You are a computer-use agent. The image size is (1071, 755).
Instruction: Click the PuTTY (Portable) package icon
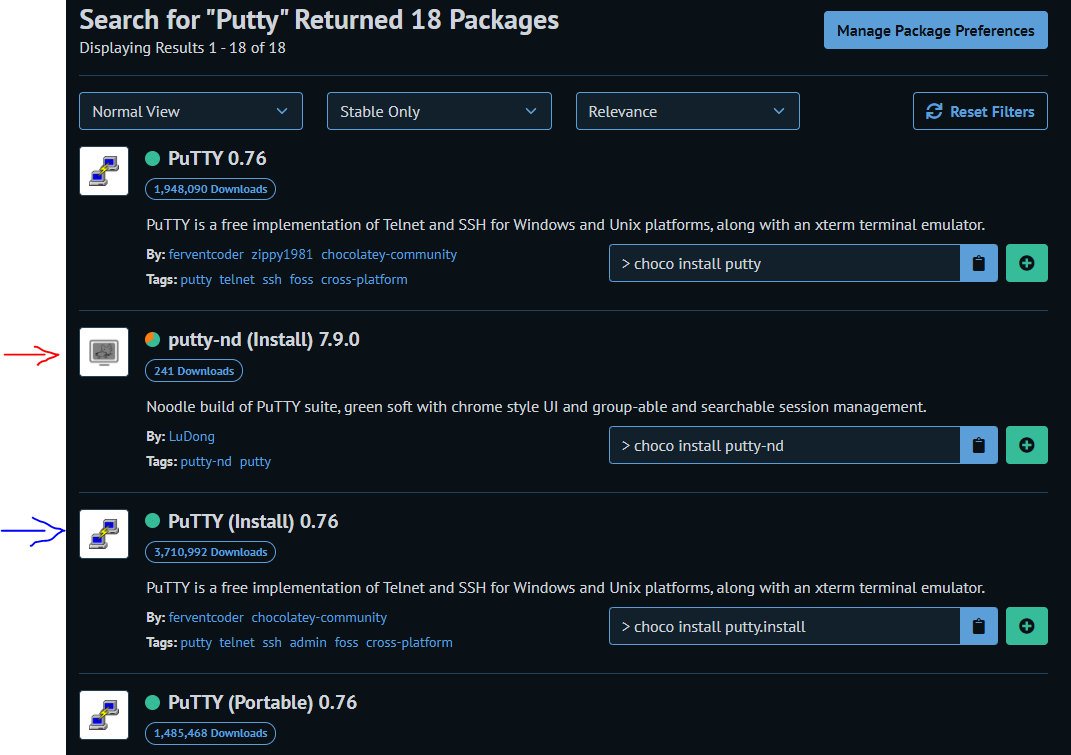tap(104, 715)
